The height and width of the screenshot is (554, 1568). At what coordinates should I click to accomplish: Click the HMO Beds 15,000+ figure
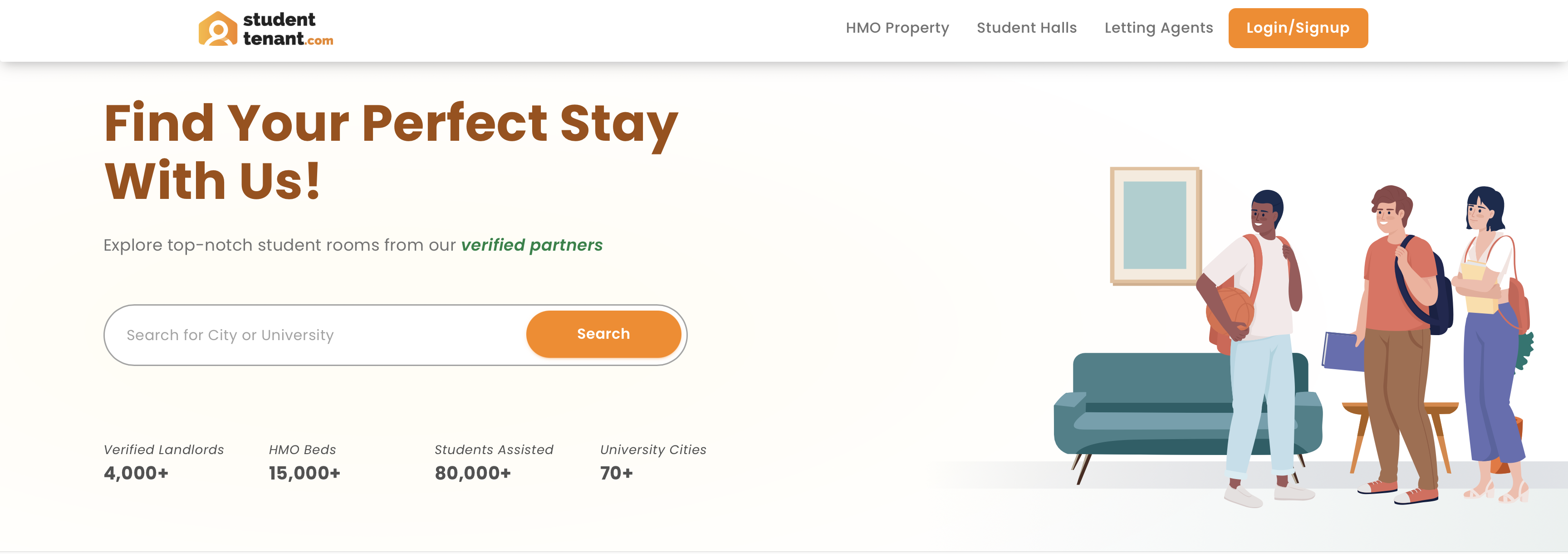click(304, 472)
